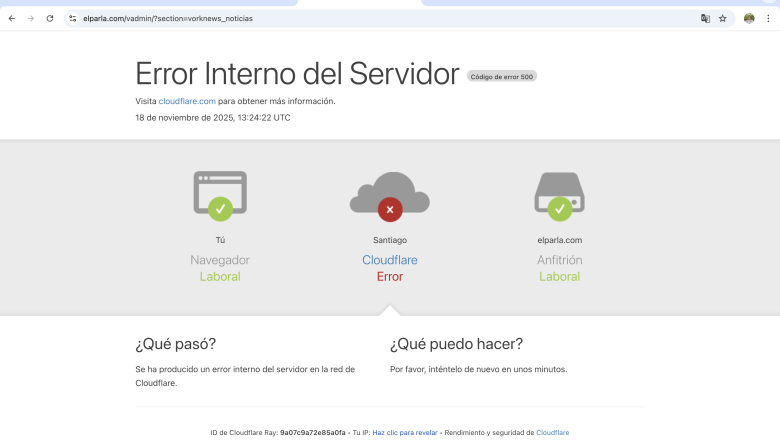Click the Ray ID 9a07c9a72e85a0fa
Screen dimensions: 780x440
point(312,433)
